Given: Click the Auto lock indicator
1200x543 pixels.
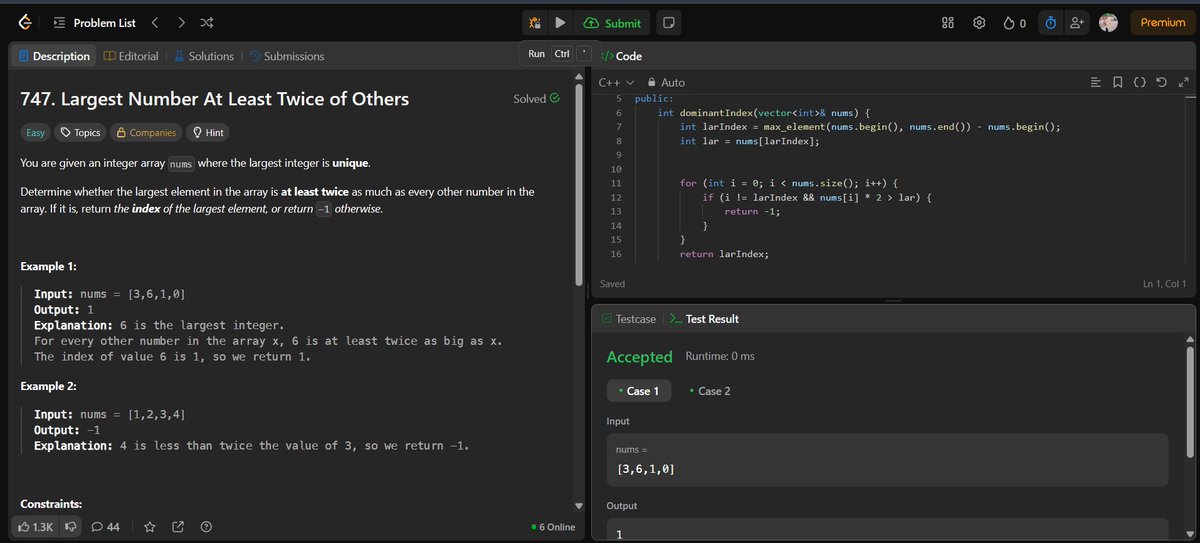Looking at the screenshot, I should click(666, 82).
